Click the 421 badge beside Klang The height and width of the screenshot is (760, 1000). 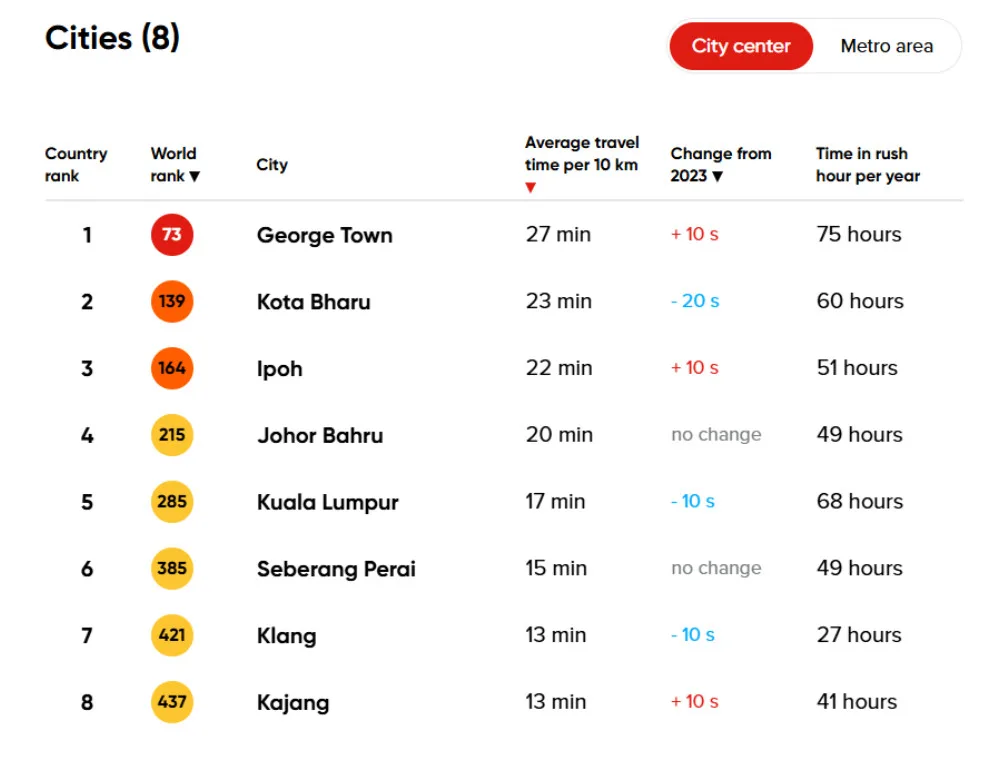pos(172,635)
